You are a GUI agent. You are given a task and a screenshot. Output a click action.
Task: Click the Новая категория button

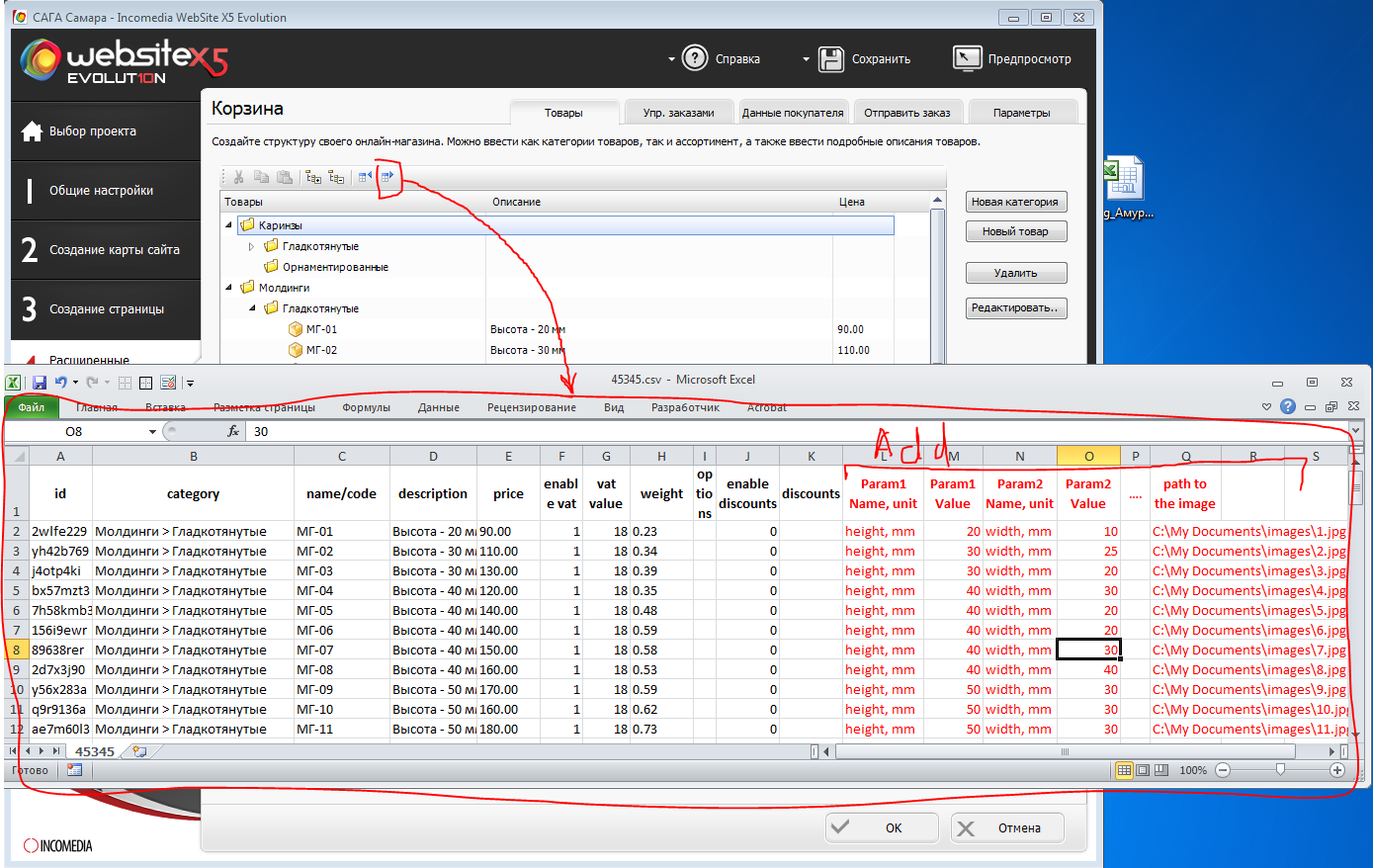point(1016,202)
